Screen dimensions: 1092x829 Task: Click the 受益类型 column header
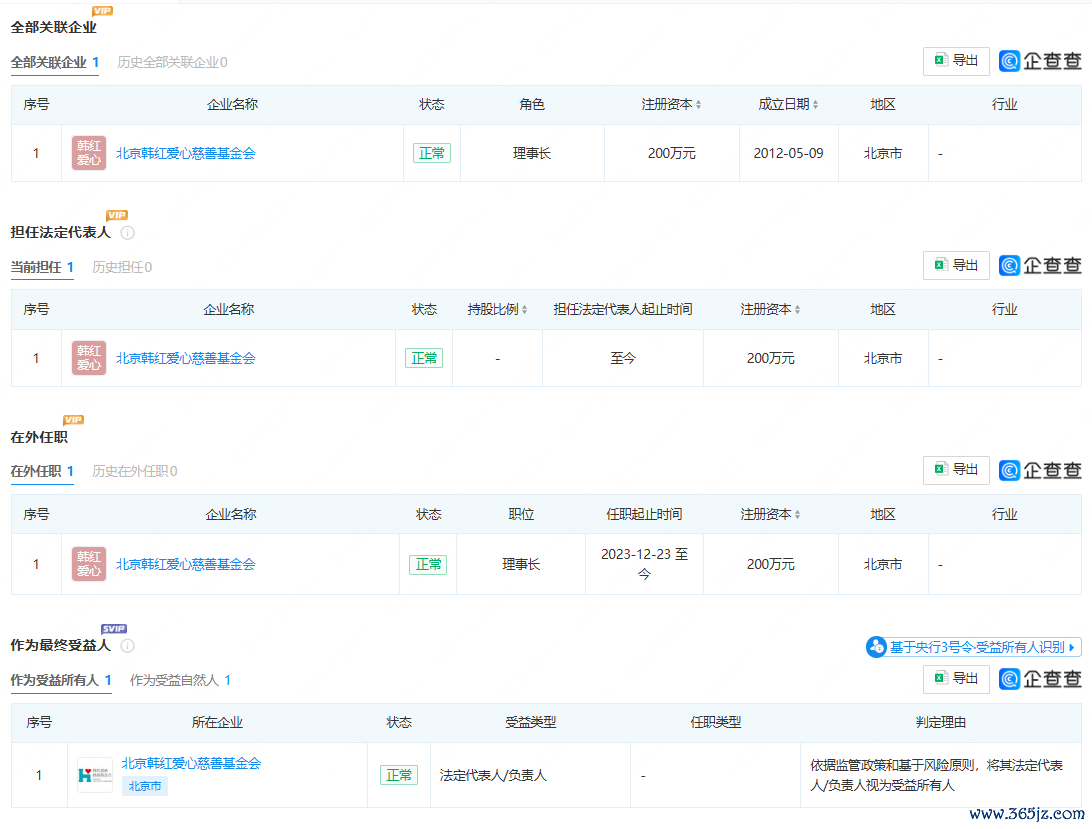click(531, 722)
